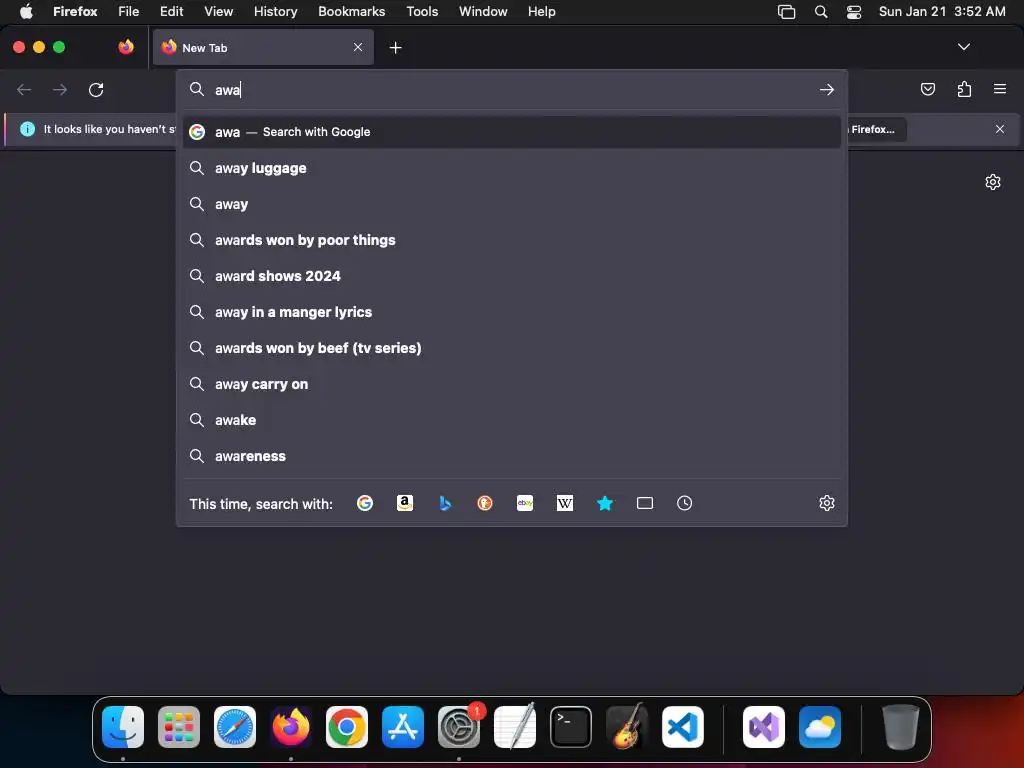
Task: Open Visual Studio Code from the Dock
Action: 683,727
